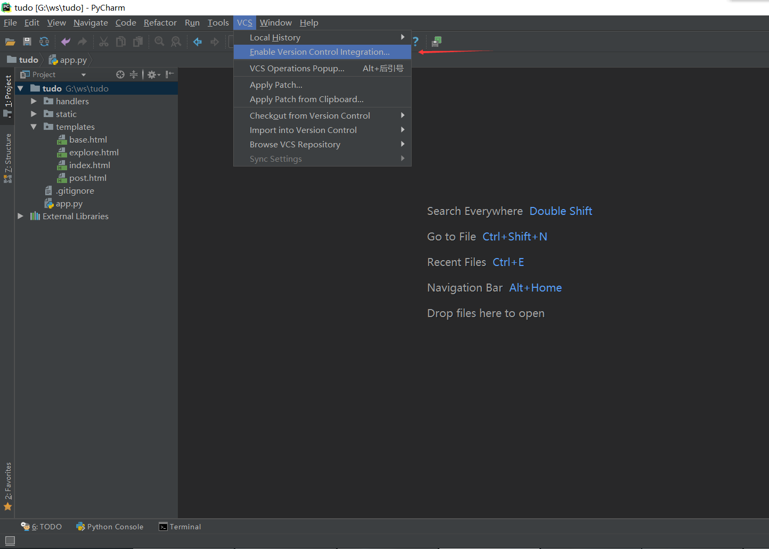The height and width of the screenshot is (549, 769).
Task: Click the Synchronize toolbar icon
Action: [44, 42]
